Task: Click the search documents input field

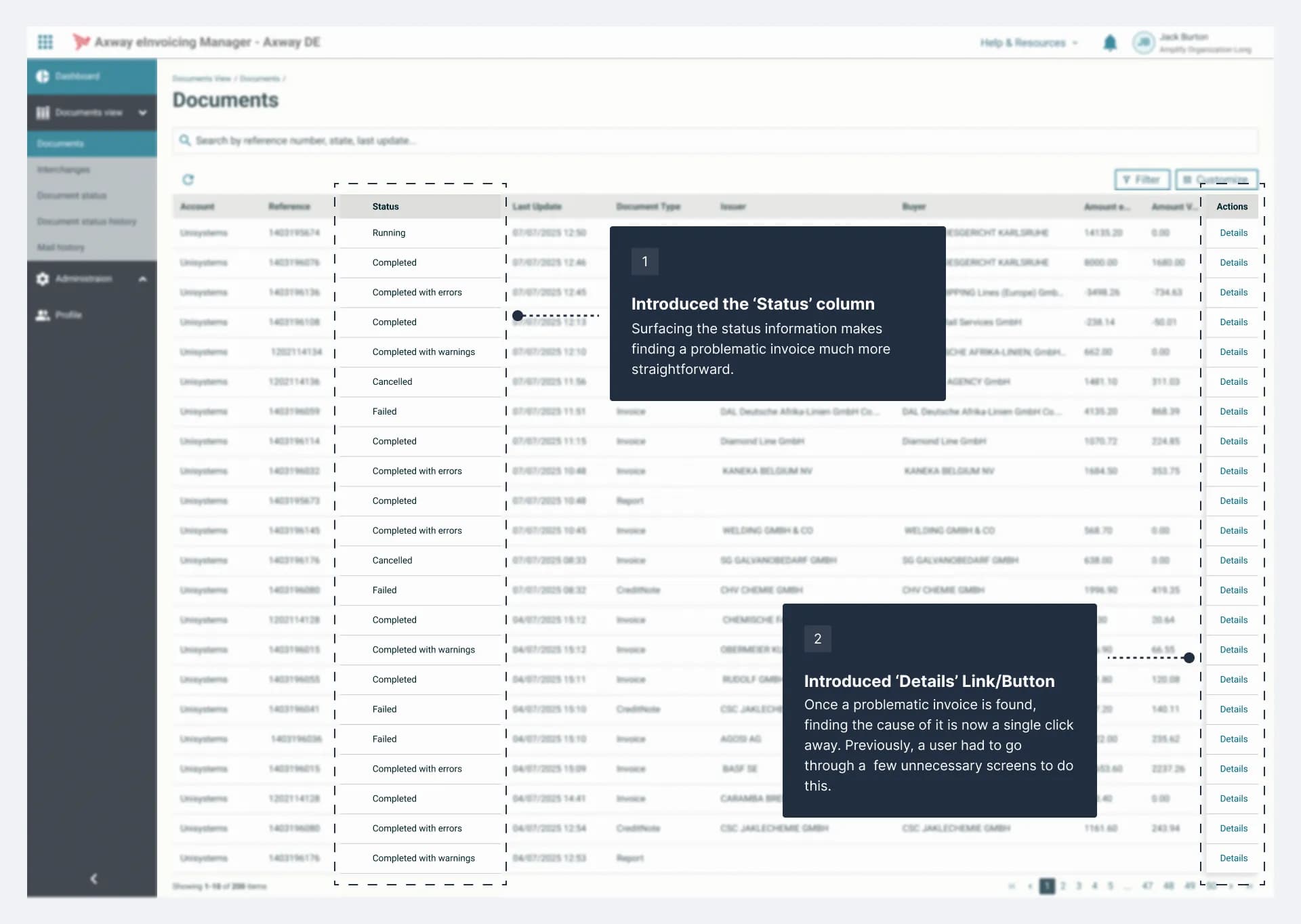Action: (x=715, y=140)
